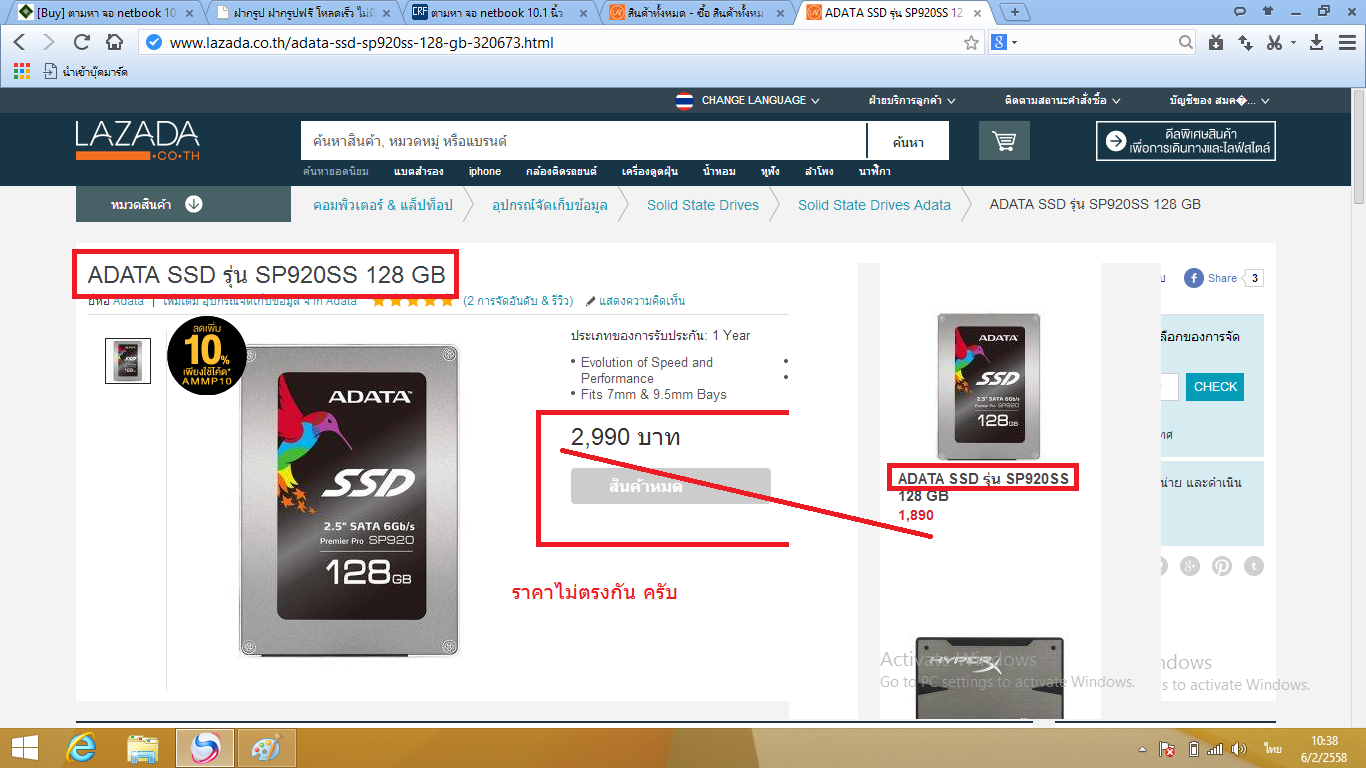
Task: Open the apps grid in bookmarks bar
Action: [x=22, y=71]
